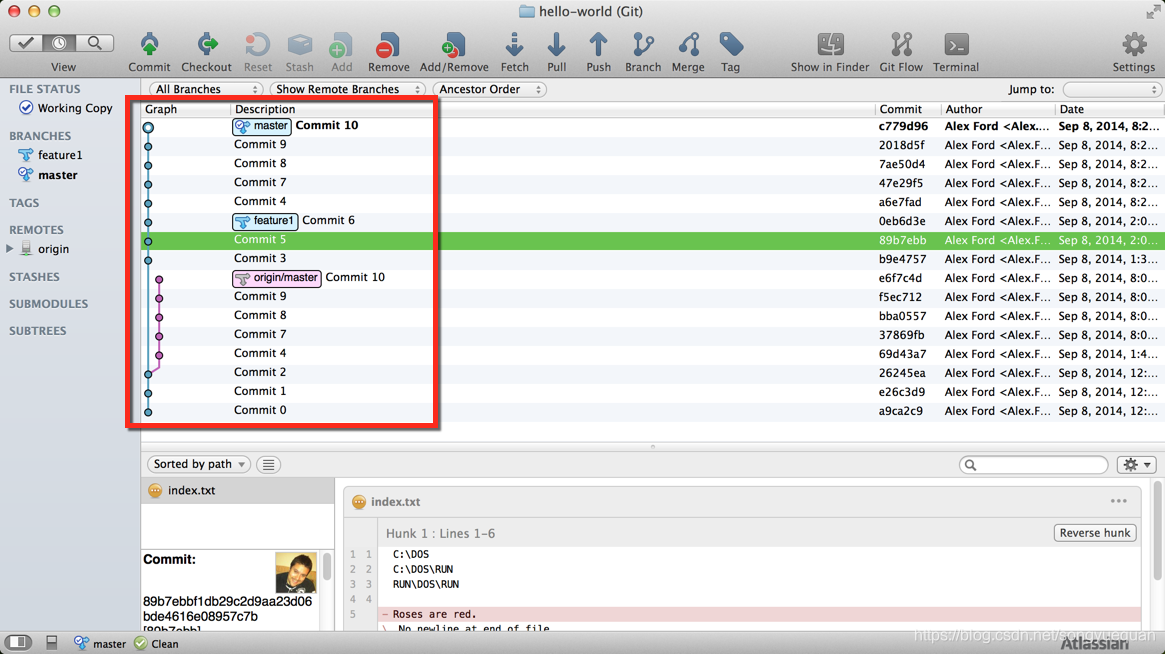
Task: Click the Reset toolbar icon
Action: (x=257, y=45)
